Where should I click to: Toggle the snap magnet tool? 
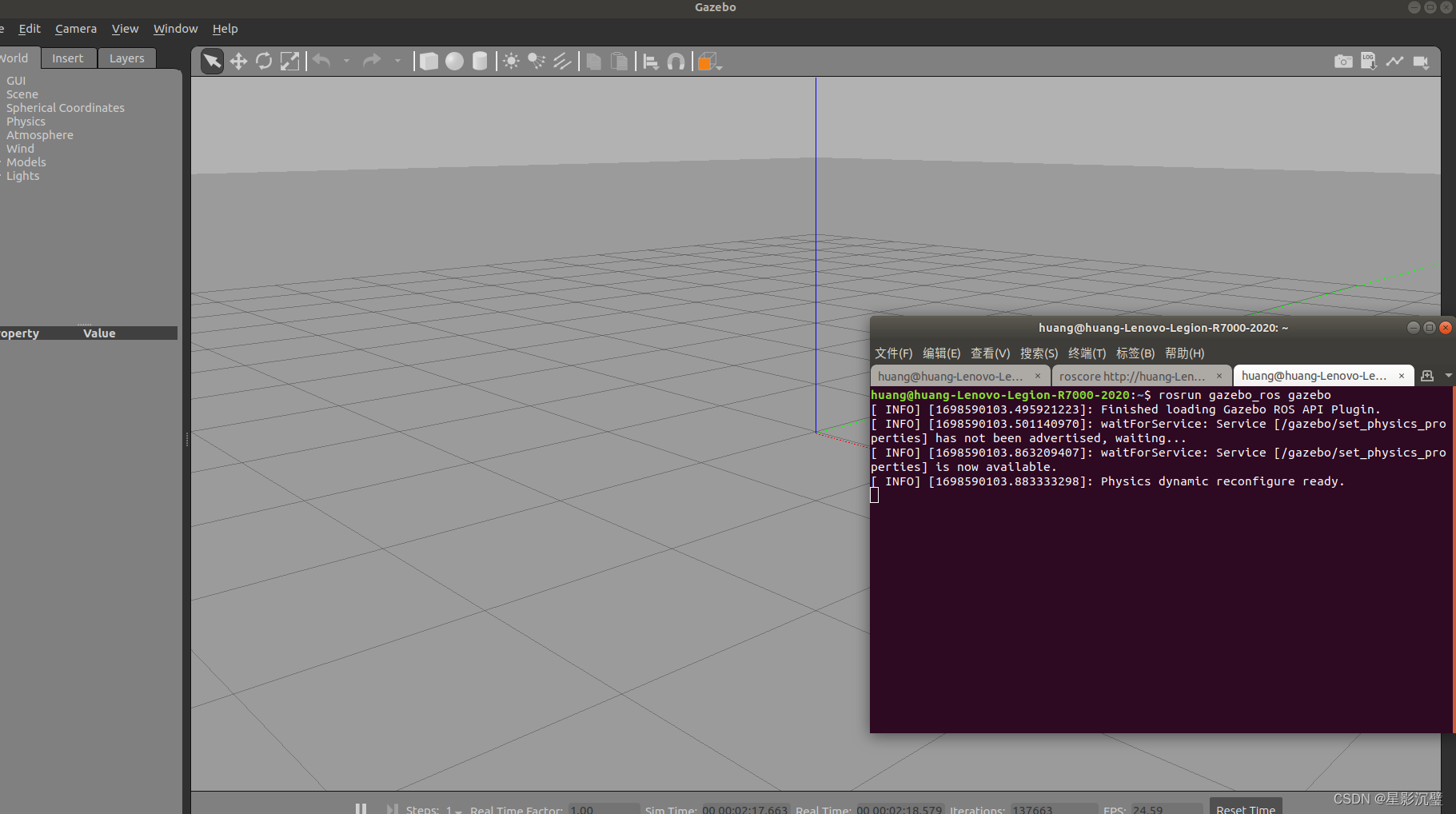[676, 62]
